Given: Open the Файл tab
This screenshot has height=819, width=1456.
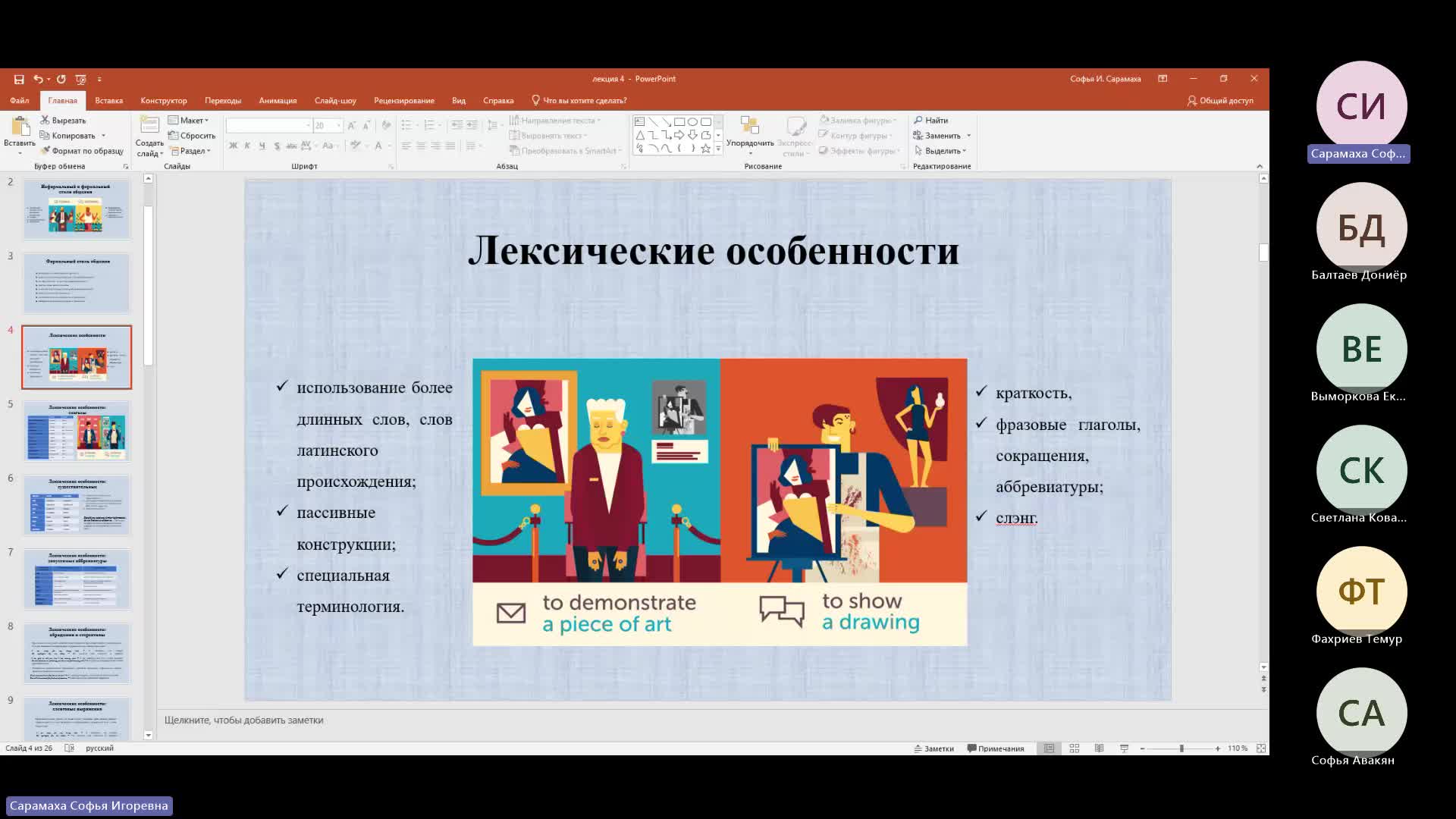Looking at the screenshot, I should coord(20,100).
